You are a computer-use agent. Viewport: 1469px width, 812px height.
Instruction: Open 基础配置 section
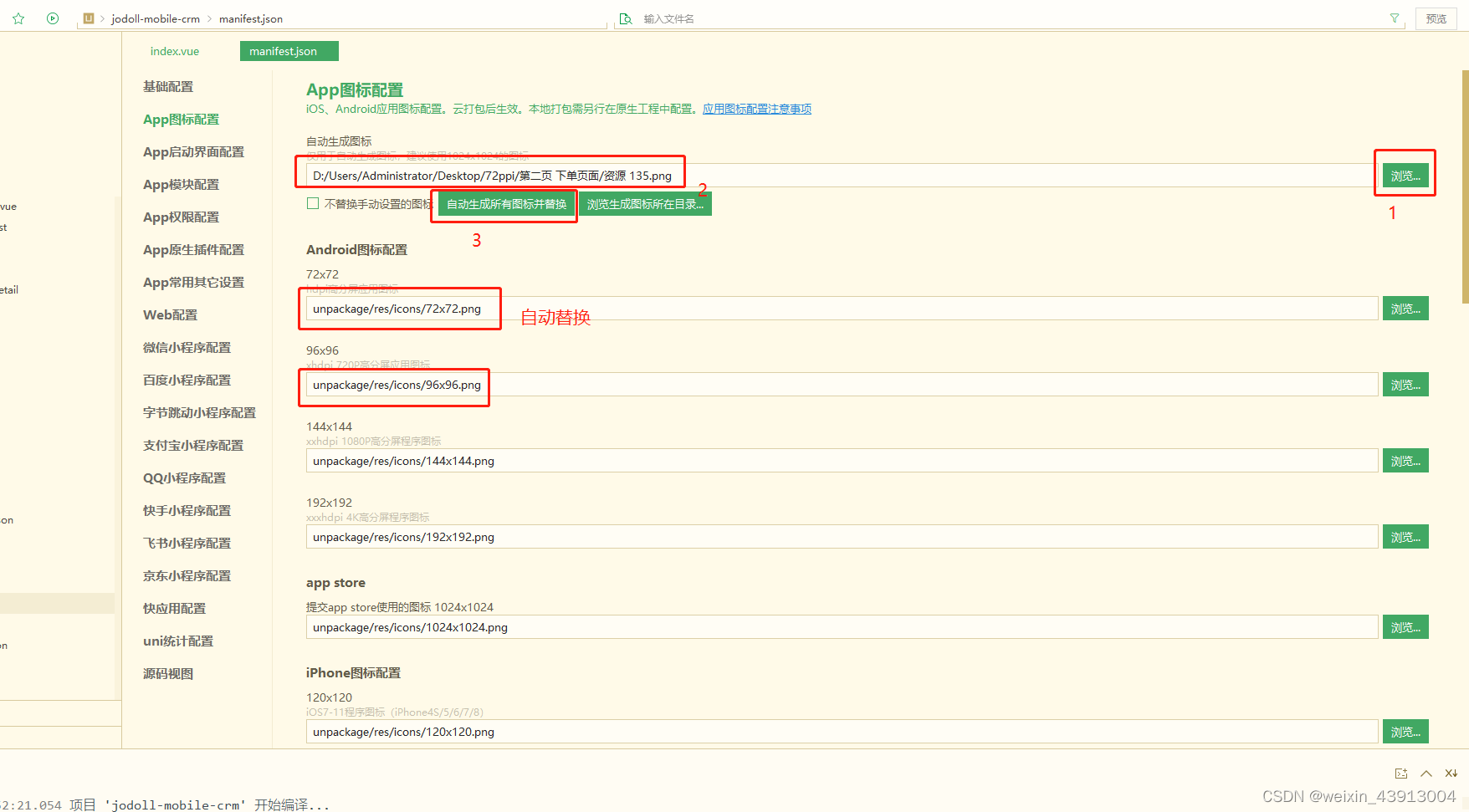[168, 86]
